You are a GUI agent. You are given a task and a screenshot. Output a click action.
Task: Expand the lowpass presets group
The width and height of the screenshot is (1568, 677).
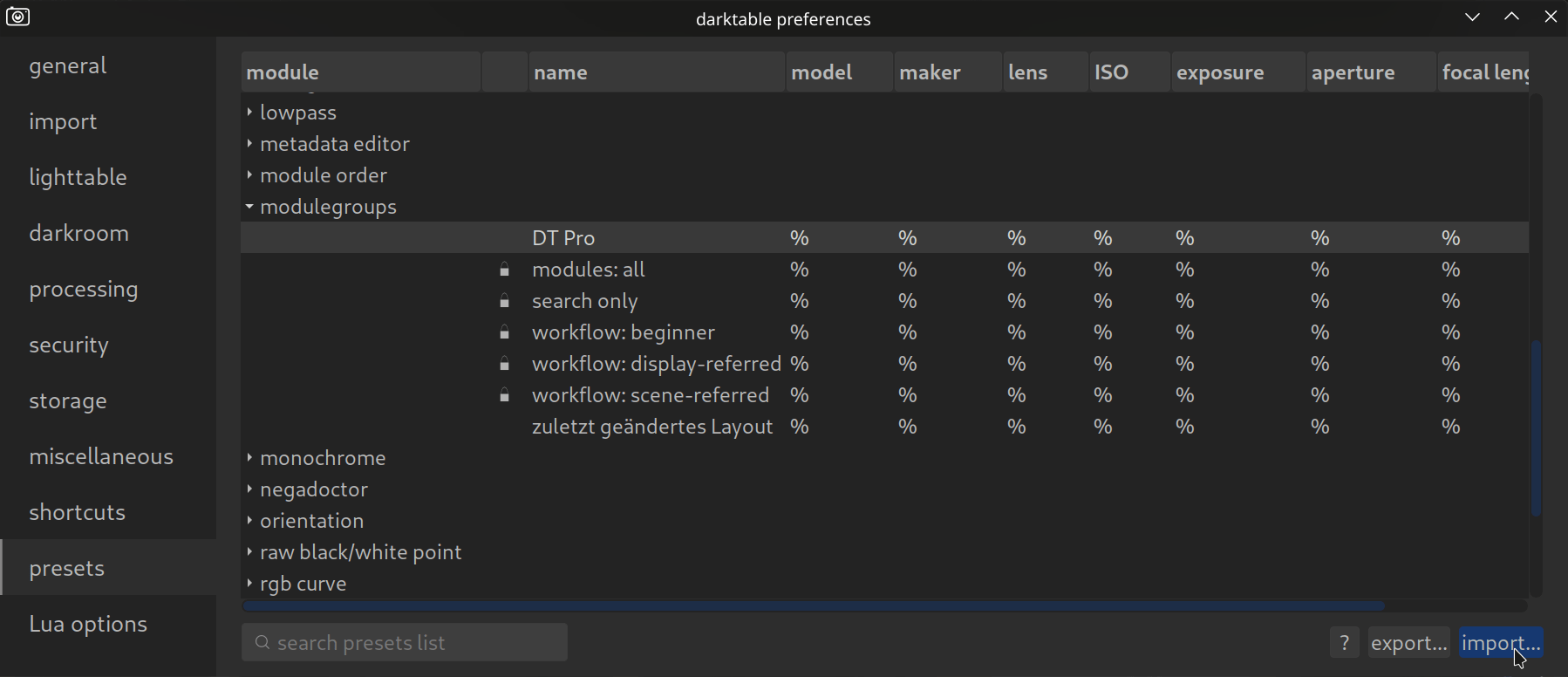pos(249,113)
